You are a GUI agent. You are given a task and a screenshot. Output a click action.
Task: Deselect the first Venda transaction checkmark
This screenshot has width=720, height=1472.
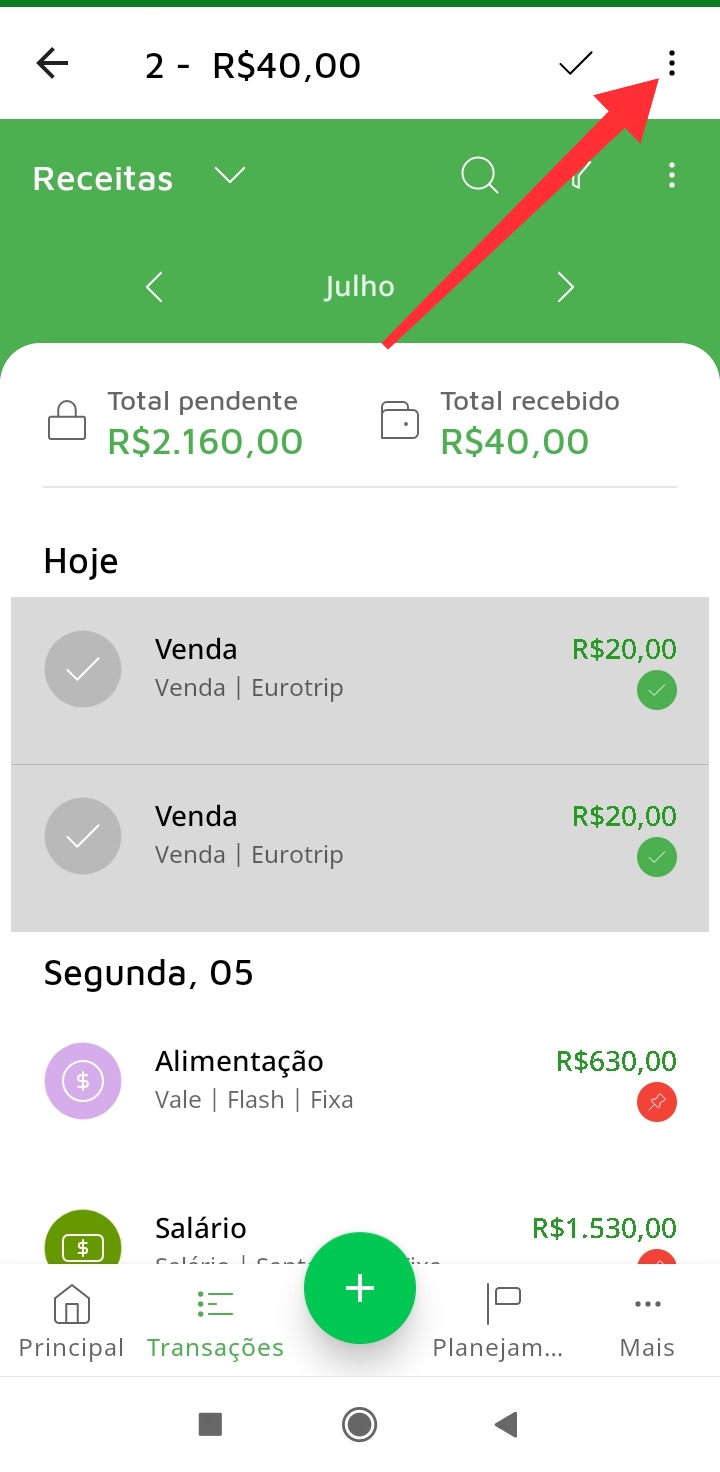click(x=83, y=669)
